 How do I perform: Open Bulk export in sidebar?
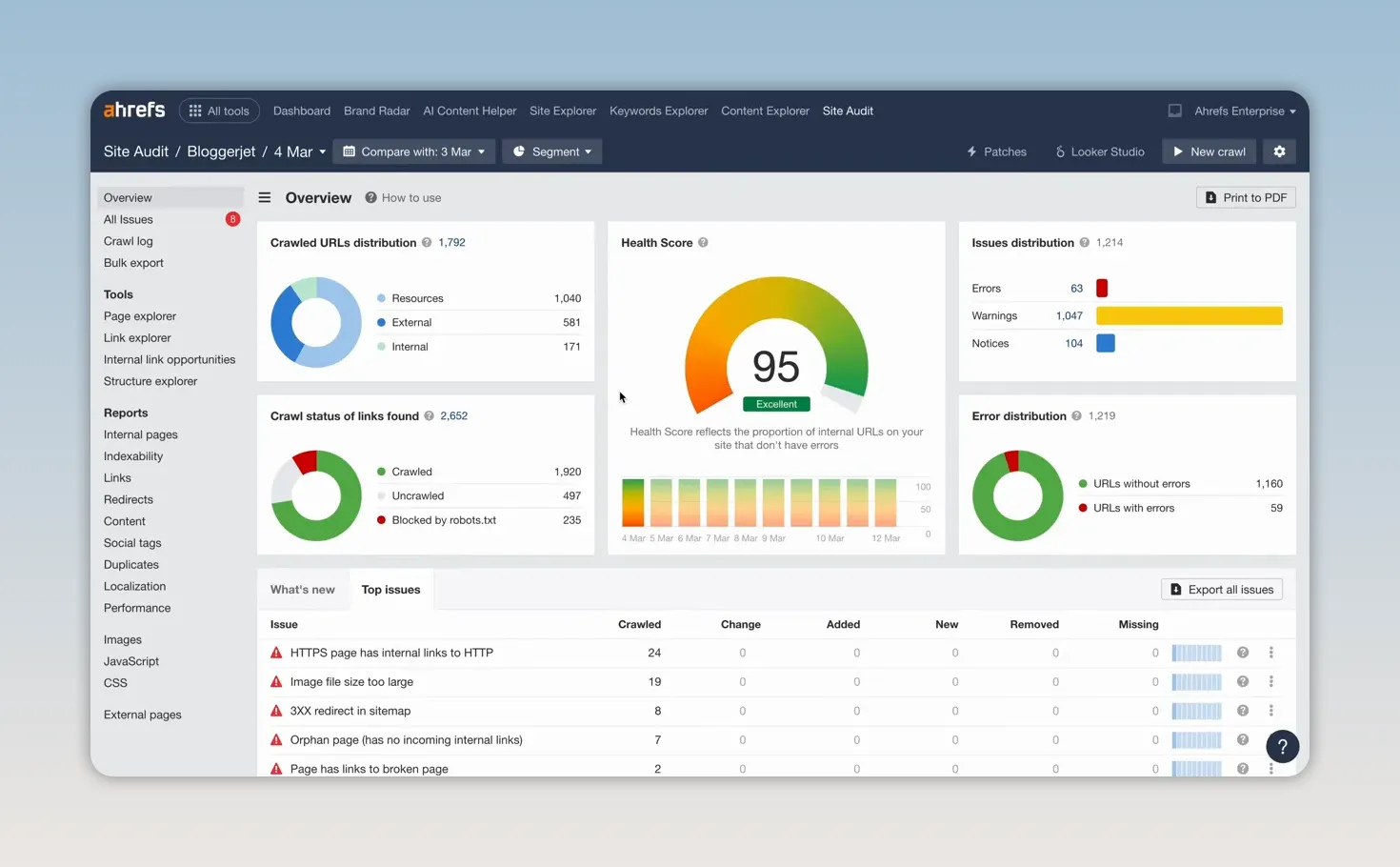click(133, 263)
